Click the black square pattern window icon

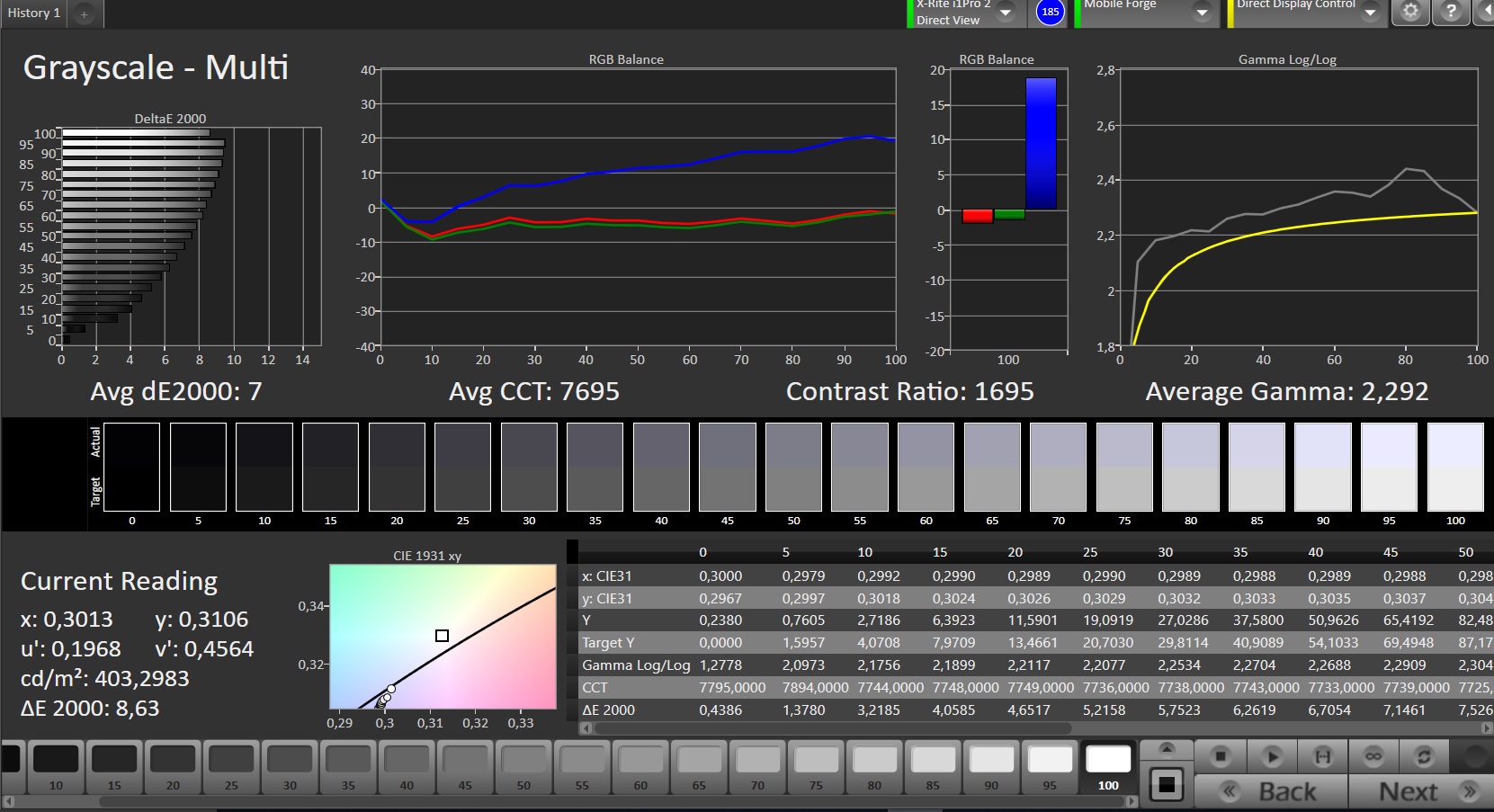point(1167,785)
